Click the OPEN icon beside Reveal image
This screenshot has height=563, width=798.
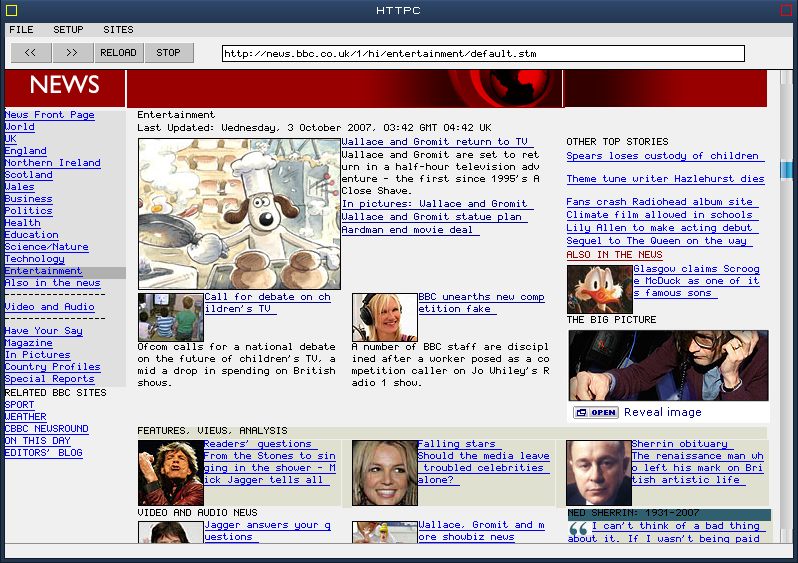pos(595,412)
